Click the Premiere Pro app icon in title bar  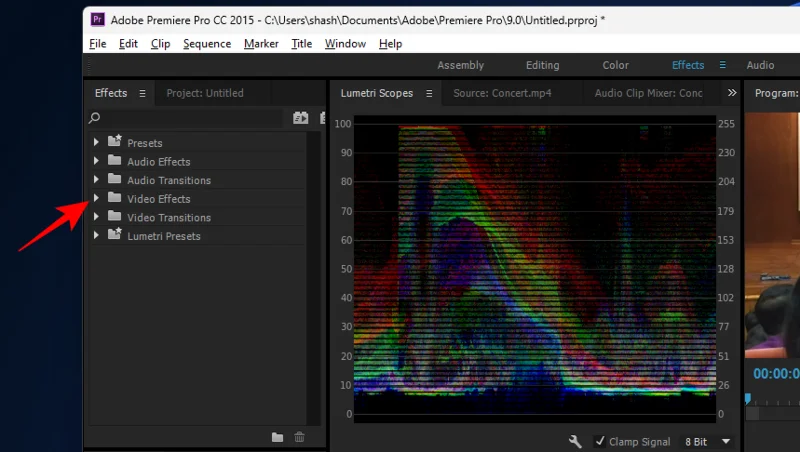click(x=97, y=18)
